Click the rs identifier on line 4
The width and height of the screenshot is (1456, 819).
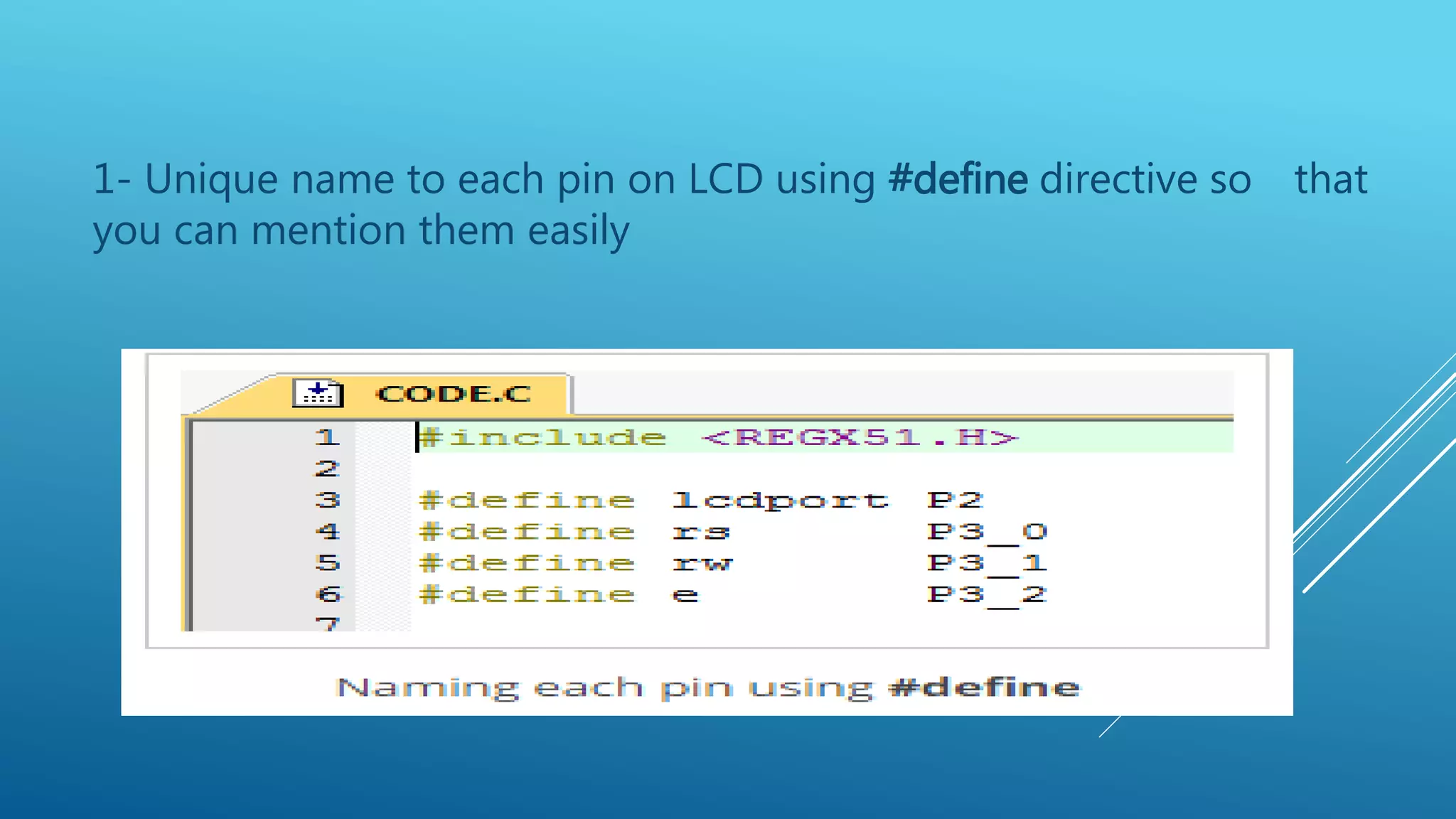click(701, 532)
